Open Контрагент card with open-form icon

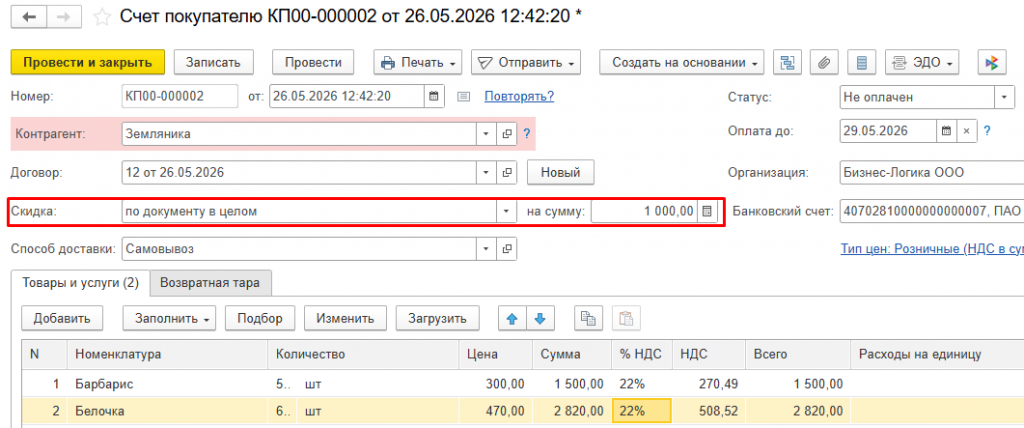(x=506, y=134)
